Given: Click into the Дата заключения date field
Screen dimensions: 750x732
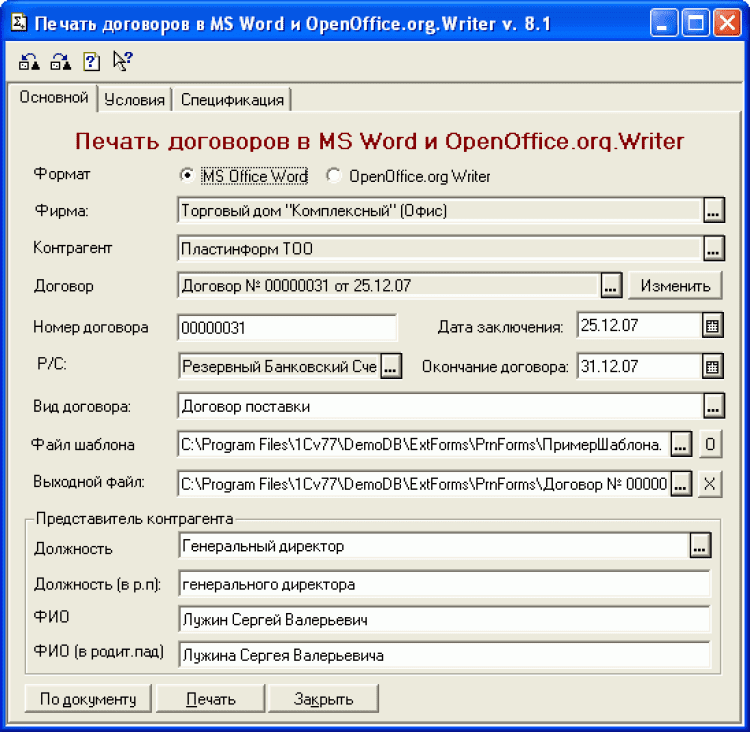Looking at the screenshot, I should [x=640, y=326].
